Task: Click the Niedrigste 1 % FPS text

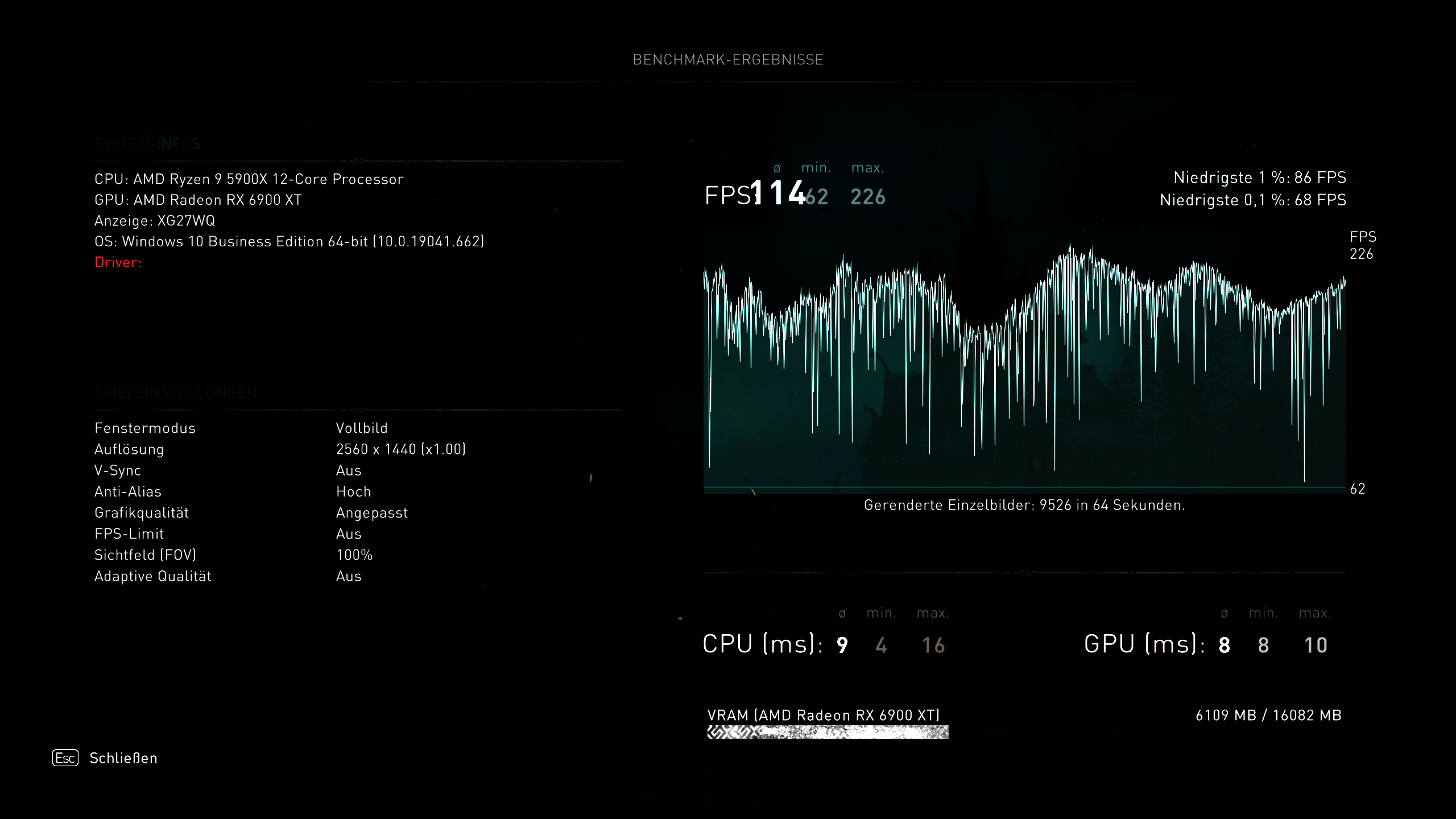Action: point(1259,177)
